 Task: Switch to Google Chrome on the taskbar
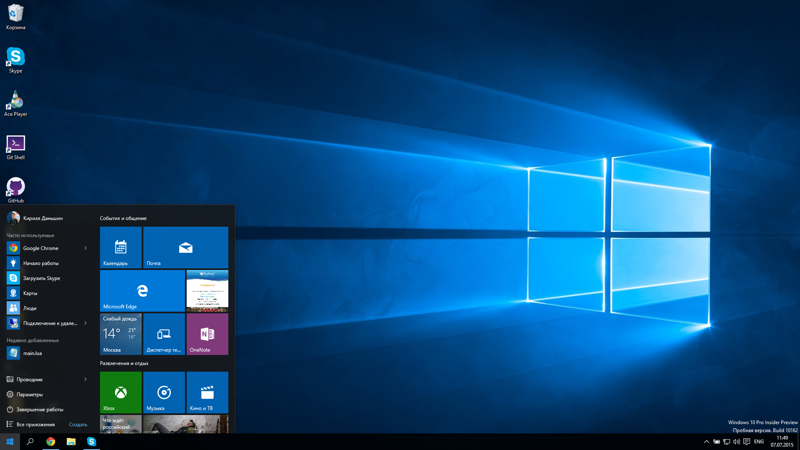[x=51, y=442]
